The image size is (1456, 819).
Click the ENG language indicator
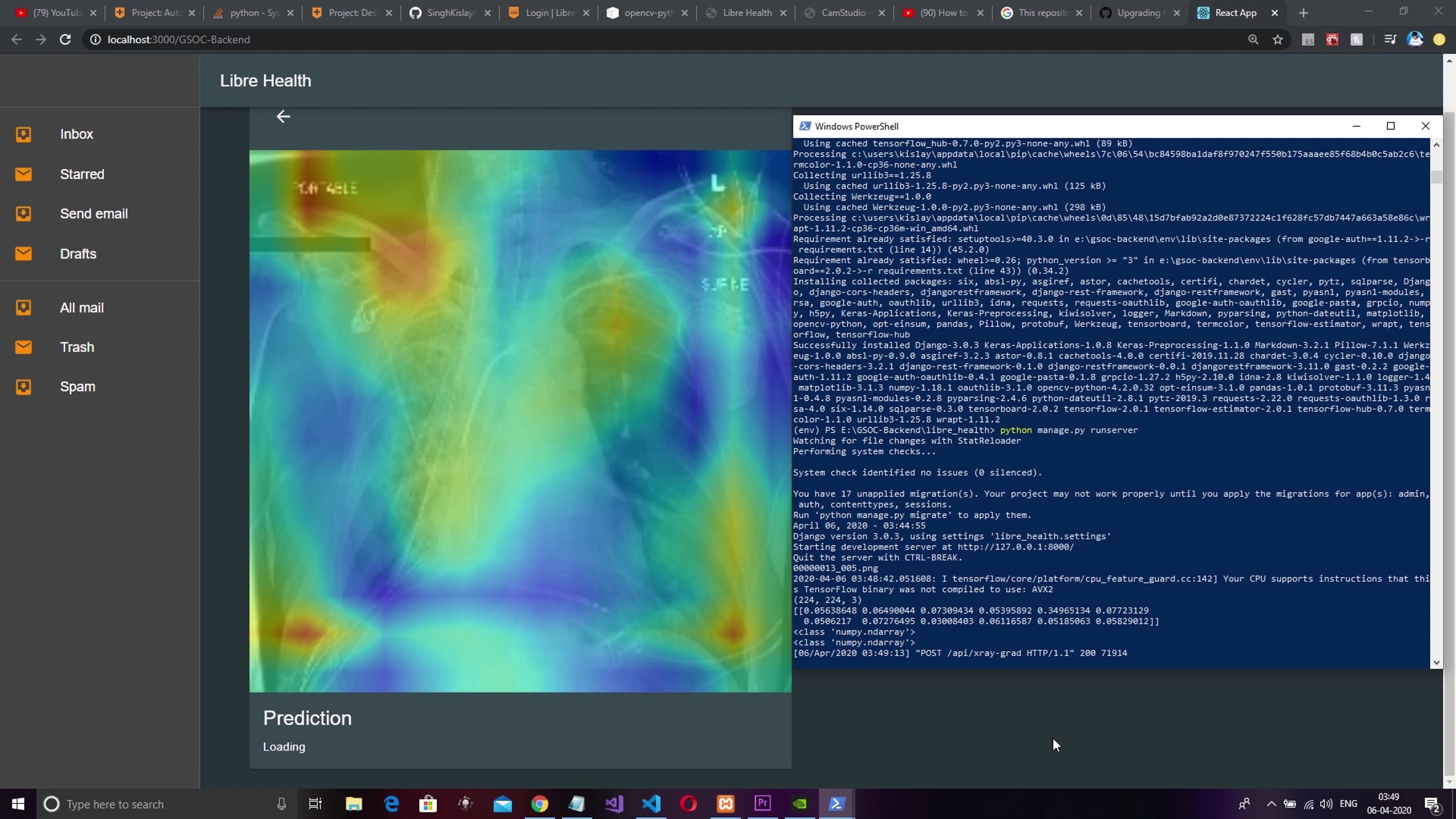pyautogui.click(x=1348, y=804)
